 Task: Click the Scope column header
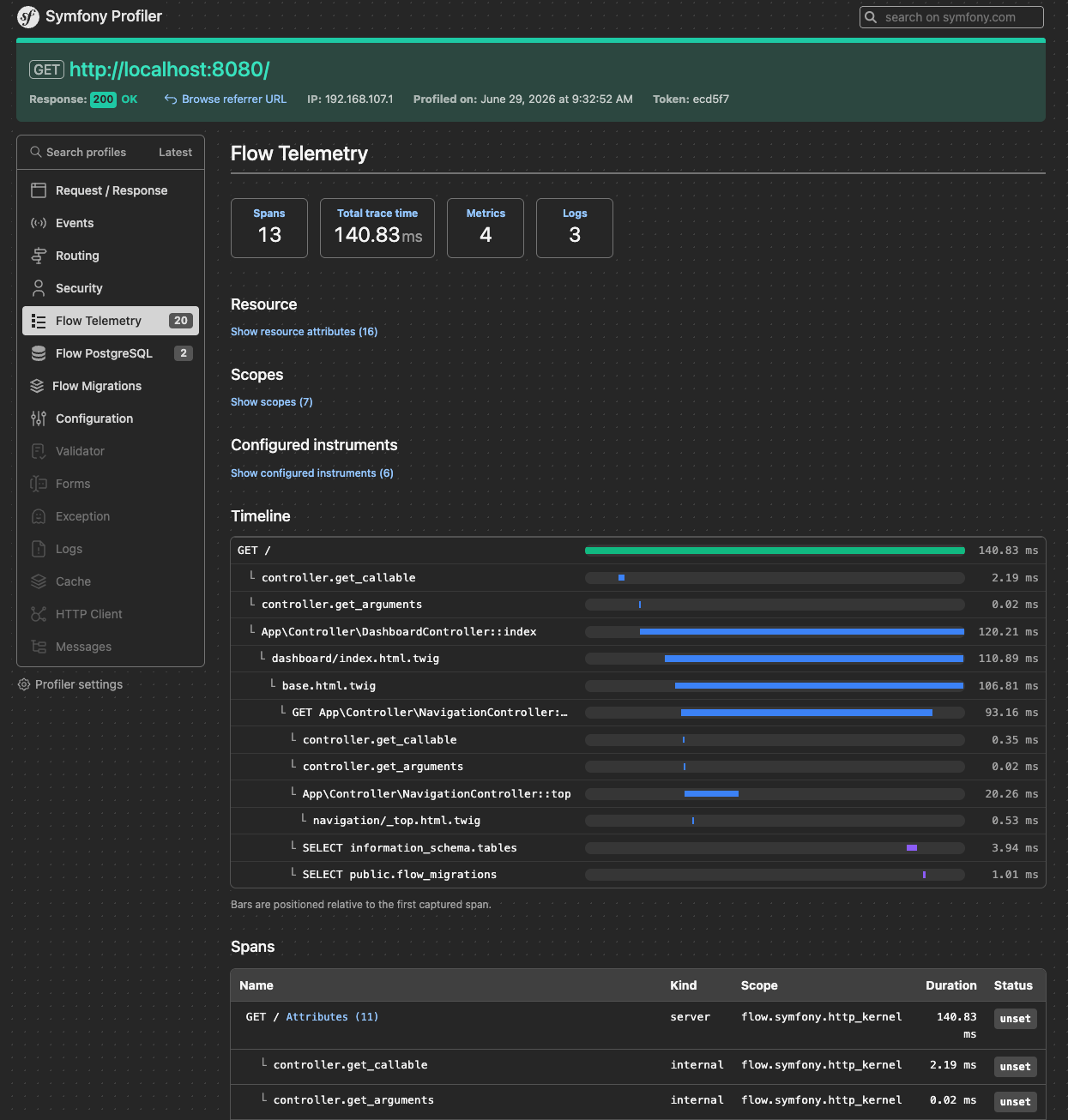(x=759, y=985)
